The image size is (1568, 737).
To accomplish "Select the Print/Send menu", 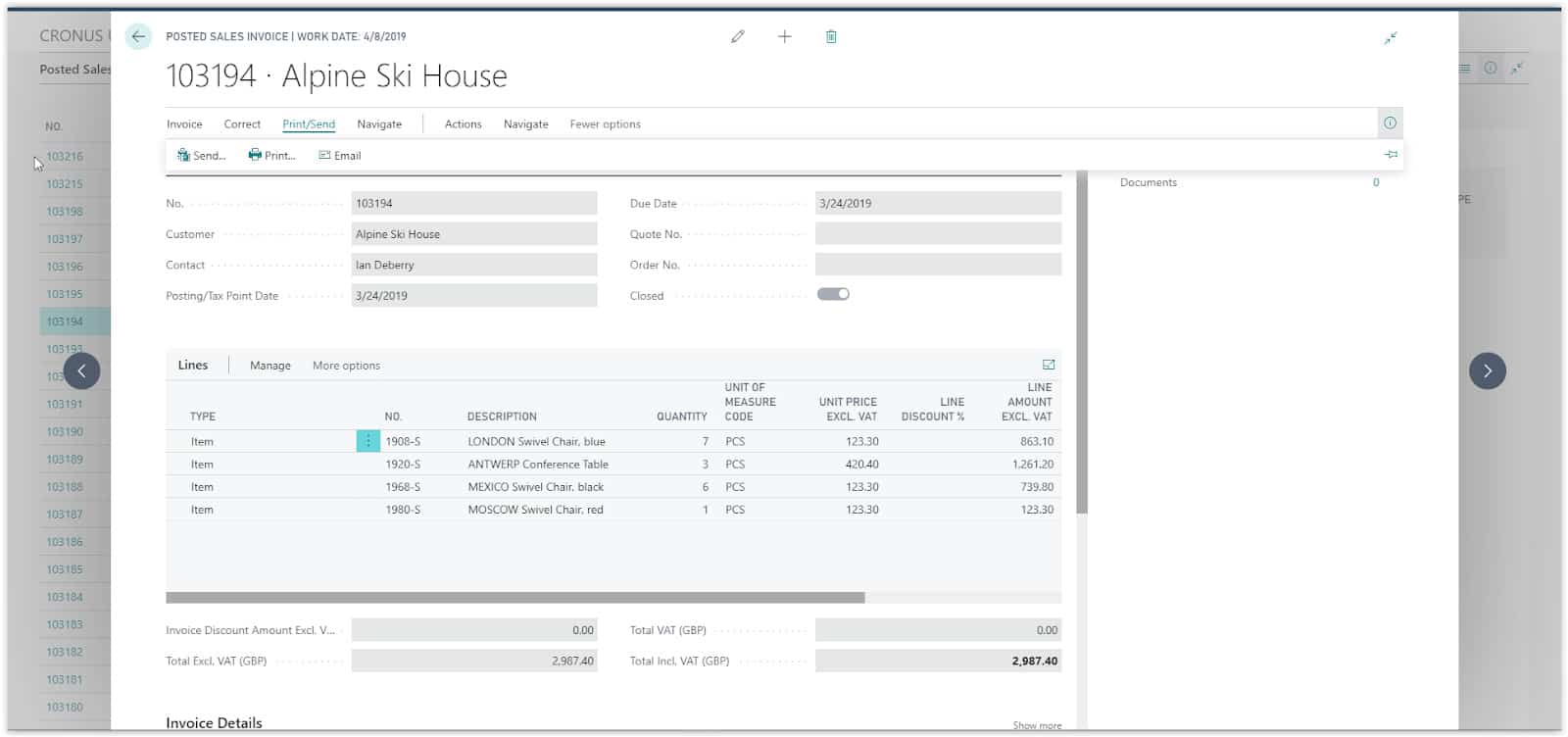I will pos(309,124).
